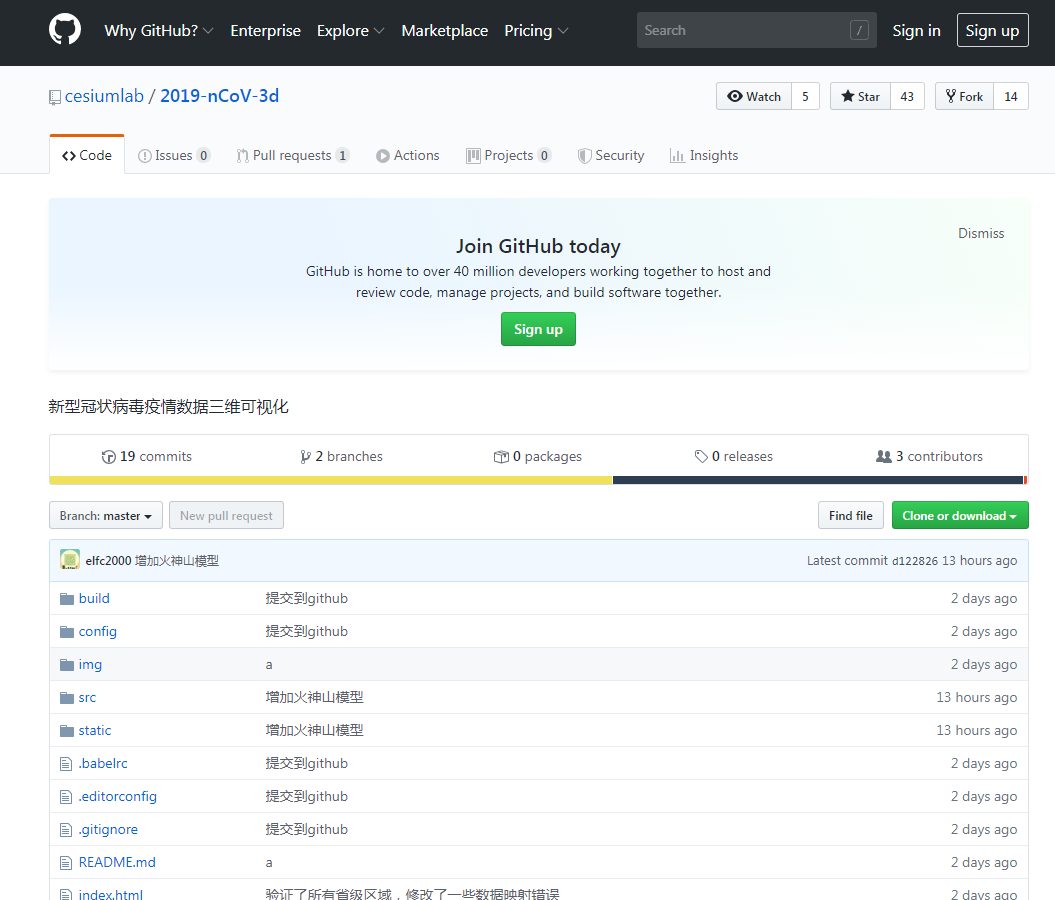The image size is (1055, 900).
Task: Star the 2019-nCoV-3d repository
Action: [861, 96]
